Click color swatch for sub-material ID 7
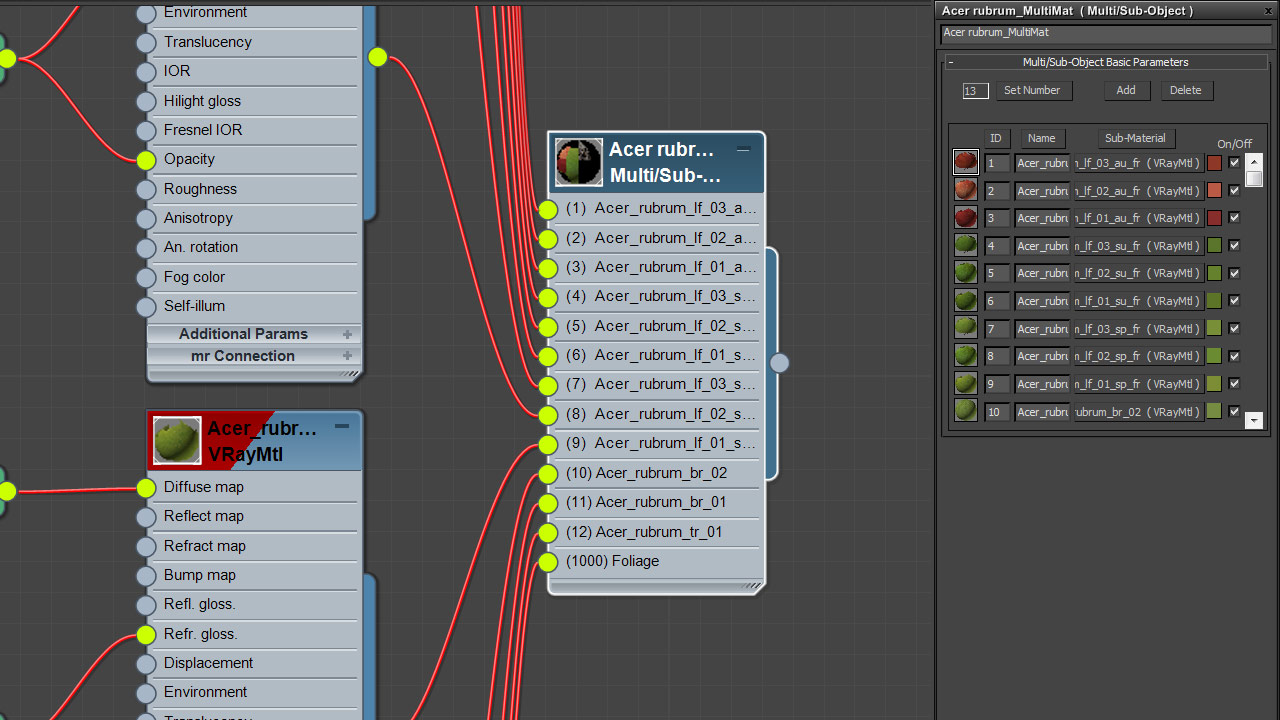The width and height of the screenshot is (1280, 720). [1215, 328]
